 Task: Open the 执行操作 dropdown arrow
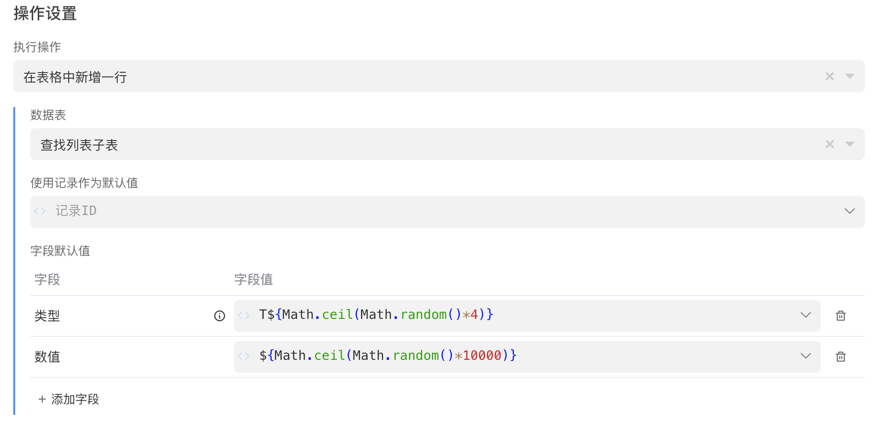[850, 77]
